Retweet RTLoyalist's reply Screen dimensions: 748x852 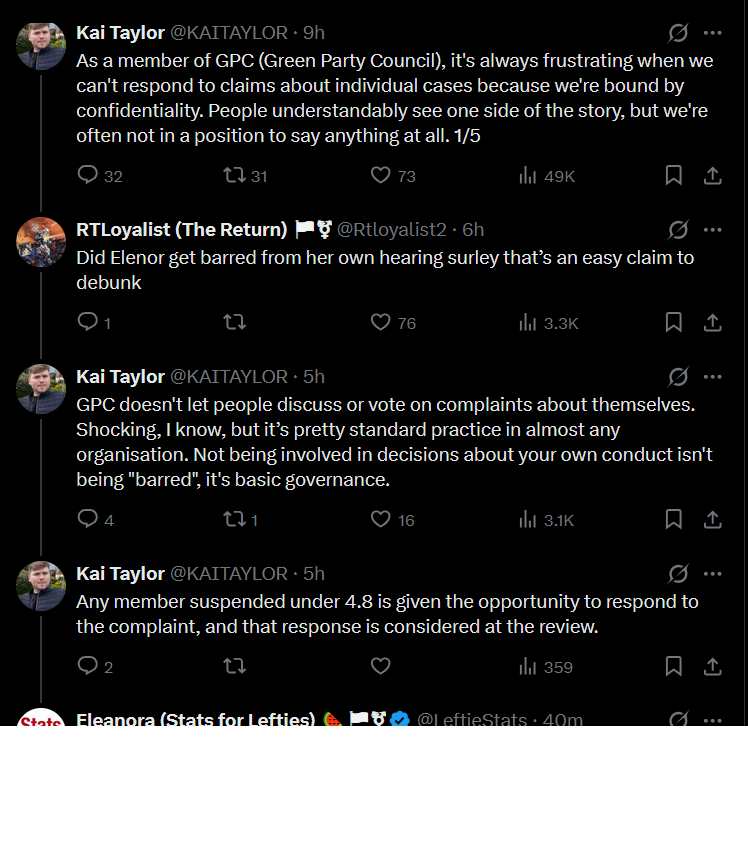235,322
